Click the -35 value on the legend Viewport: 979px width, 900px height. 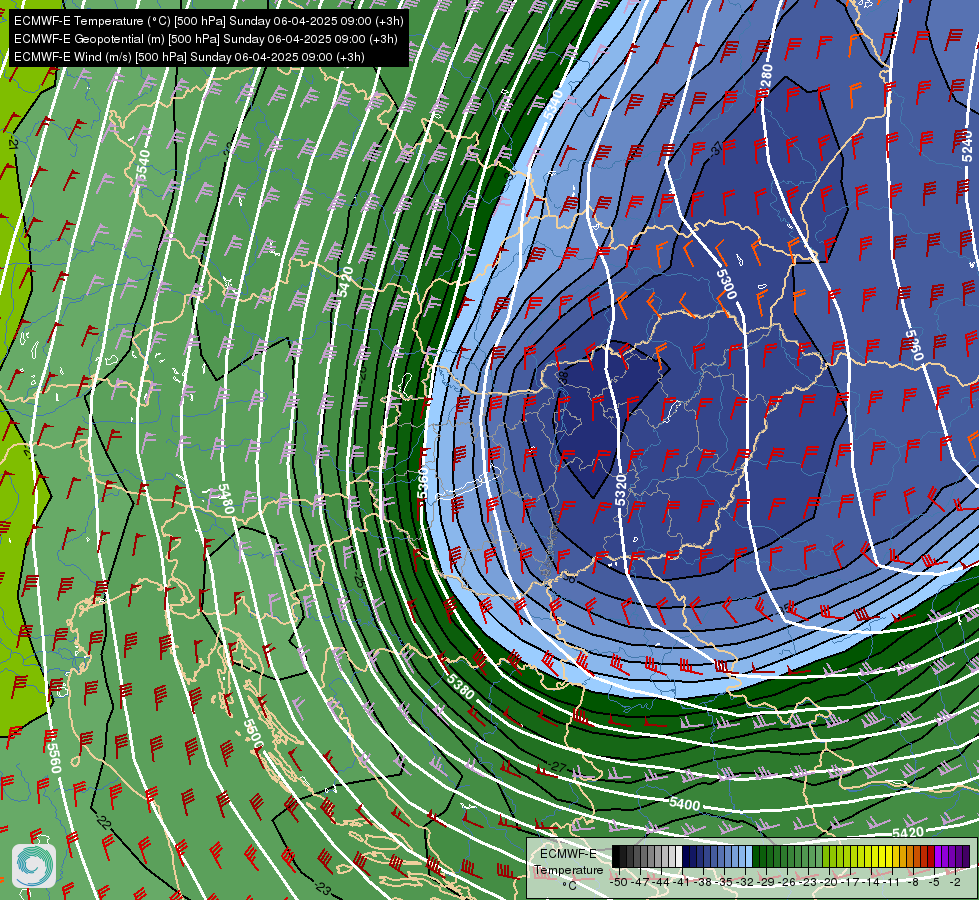(724, 882)
